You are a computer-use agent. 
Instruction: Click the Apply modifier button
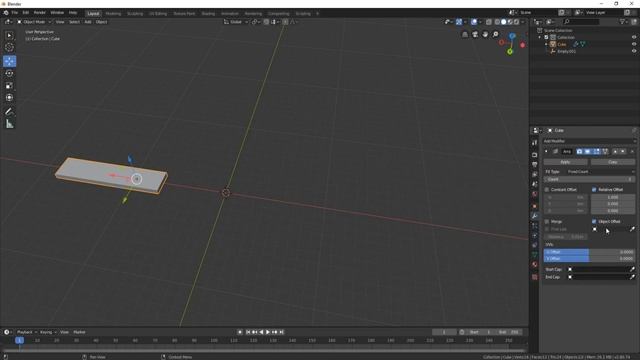(565, 162)
